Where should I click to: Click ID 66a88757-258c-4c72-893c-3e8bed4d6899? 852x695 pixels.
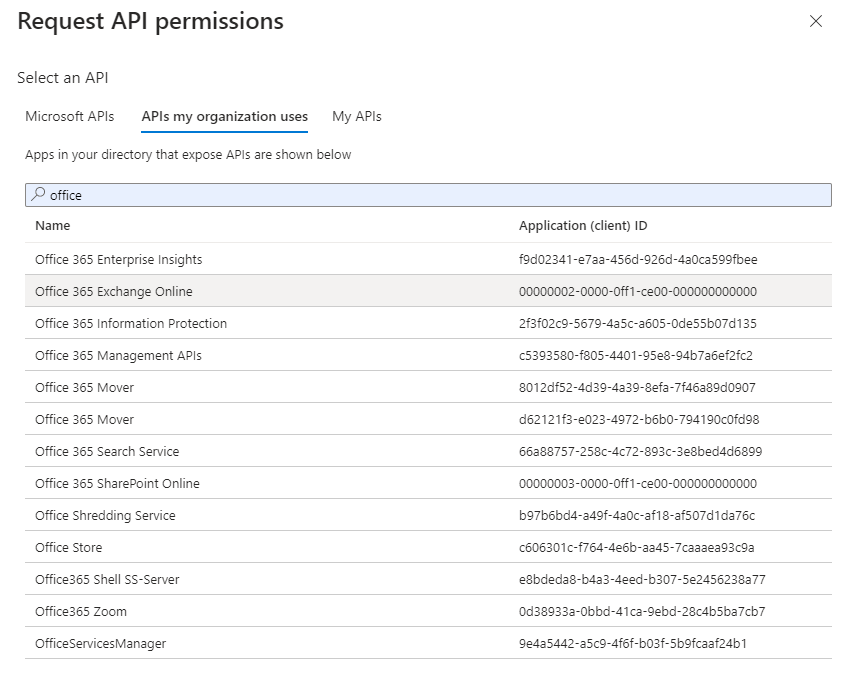[x=641, y=451]
